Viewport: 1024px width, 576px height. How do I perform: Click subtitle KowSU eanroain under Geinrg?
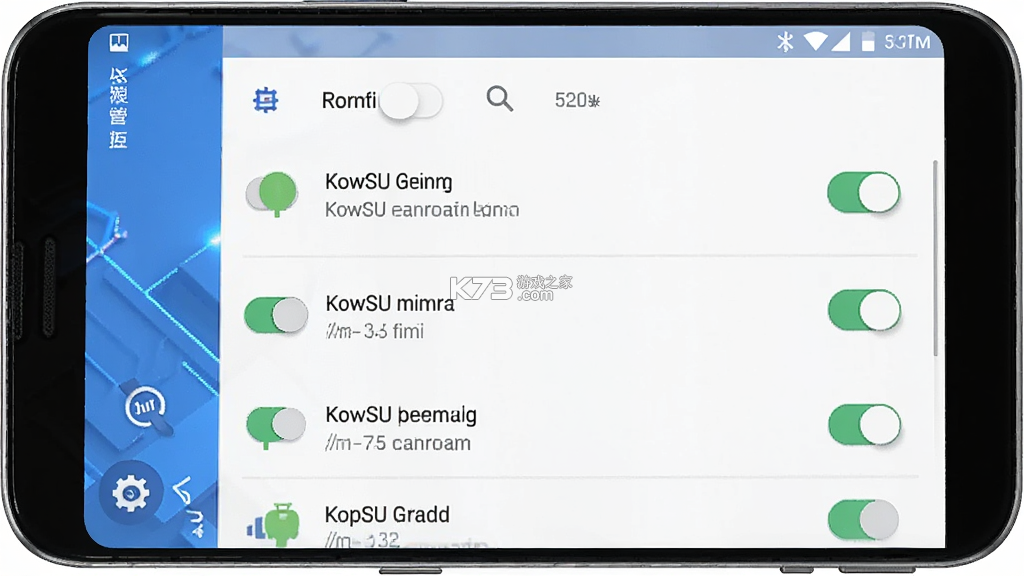422,210
